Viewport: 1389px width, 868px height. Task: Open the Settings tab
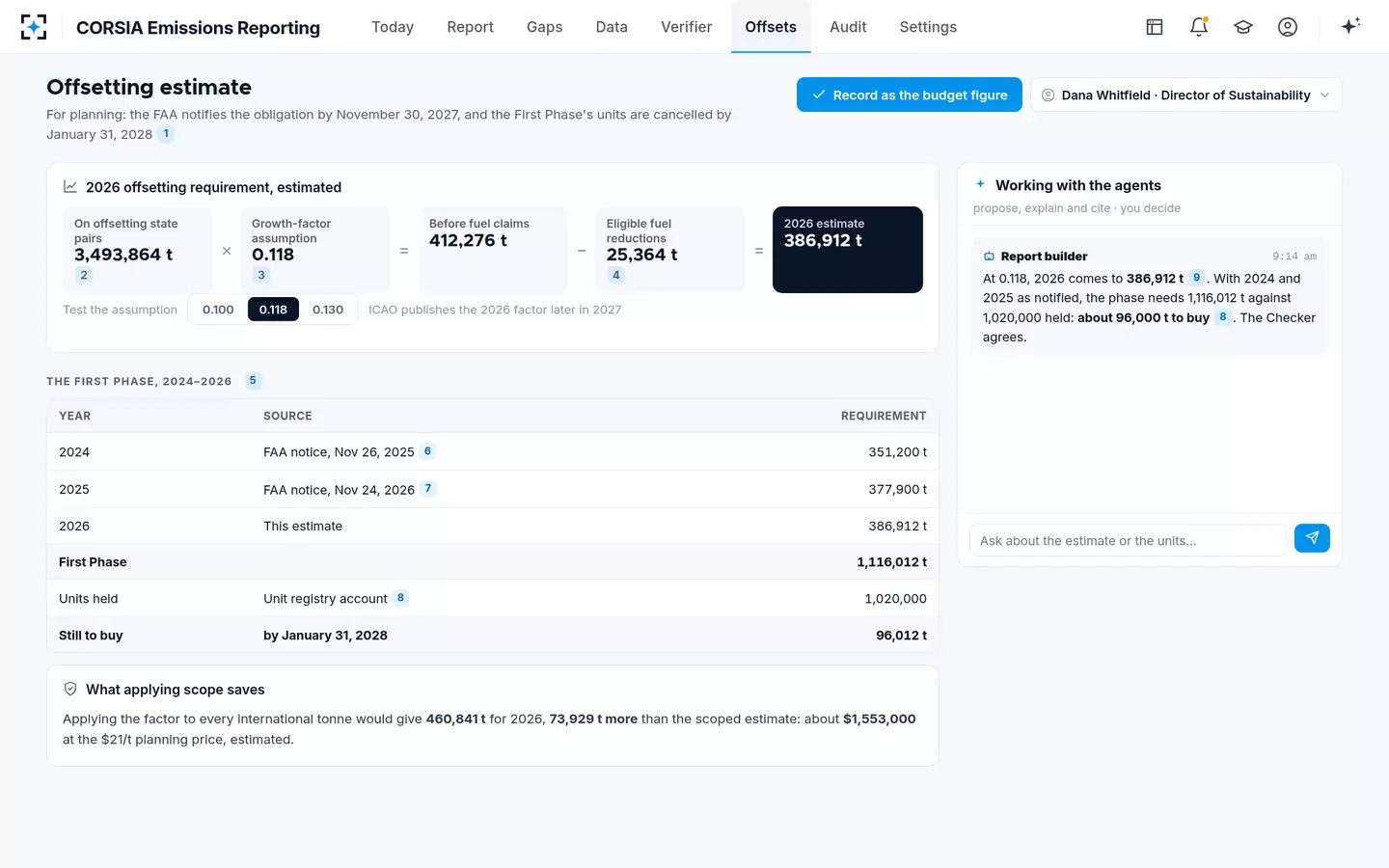pos(928,27)
